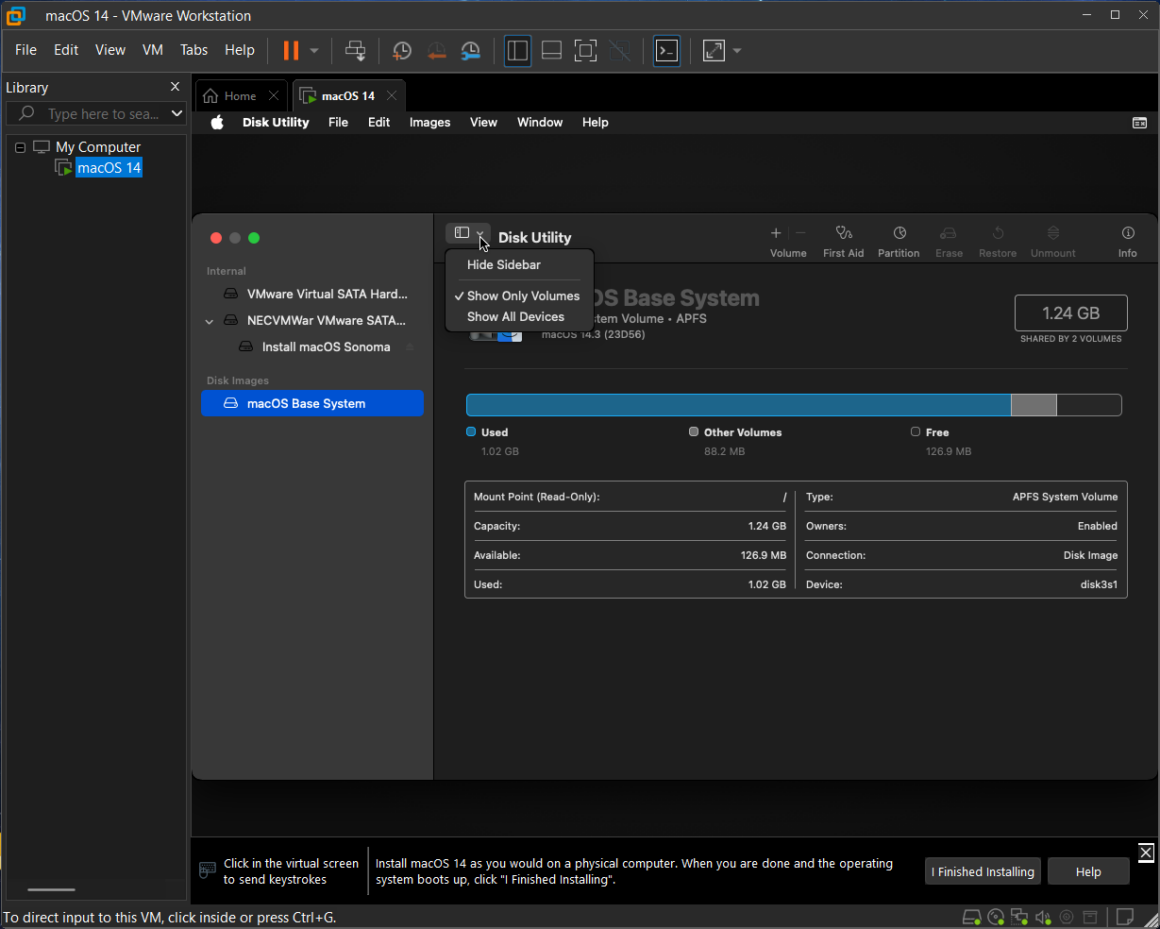
Task: Toggle the thumbnail bar view icon
Action: tap(551, 50)
